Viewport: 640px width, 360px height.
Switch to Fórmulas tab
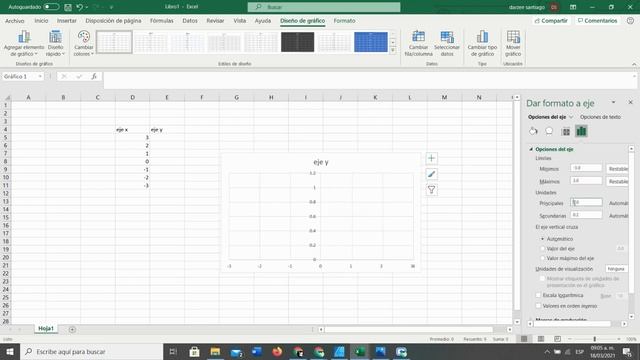162,20
